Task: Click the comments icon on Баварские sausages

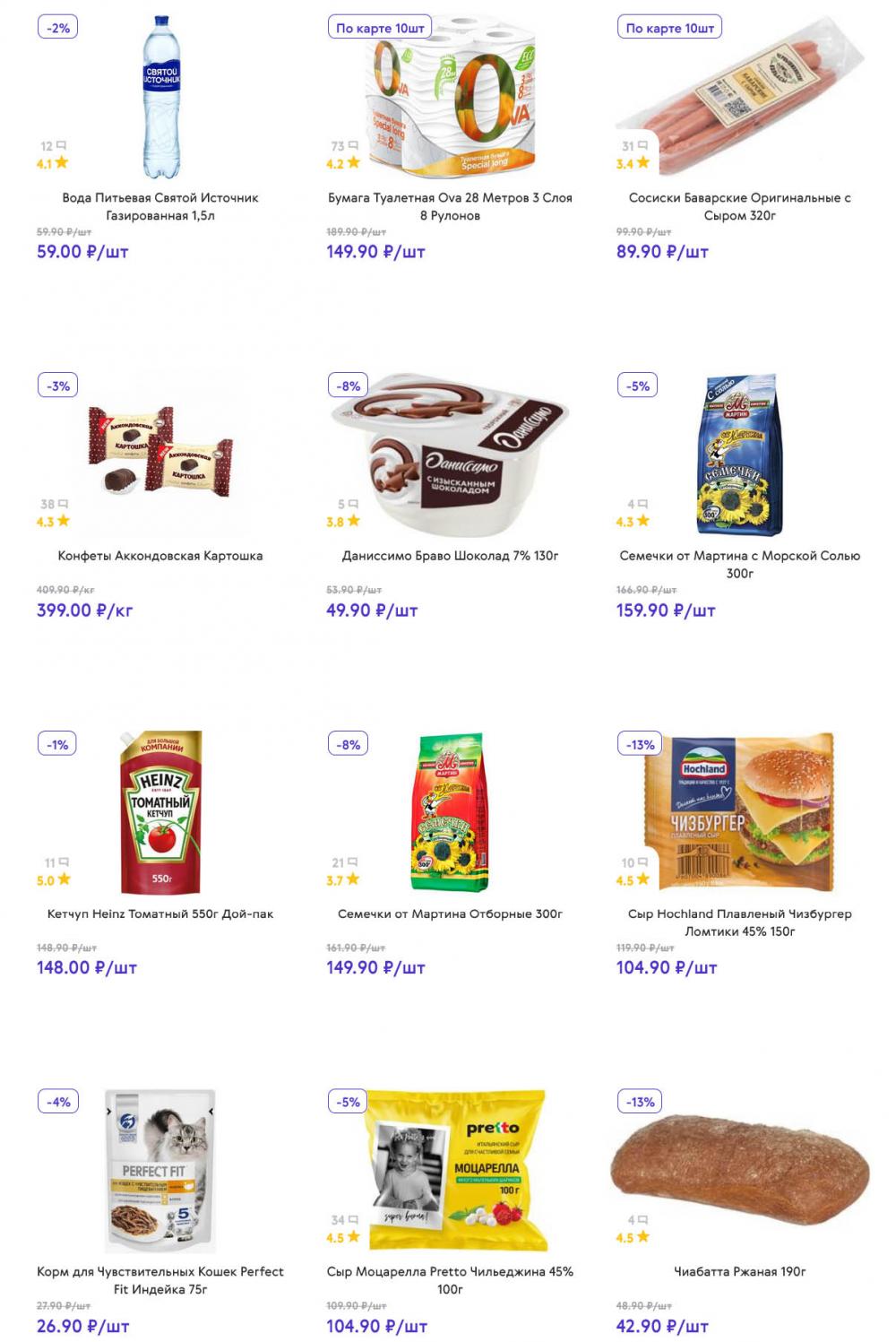Action: click(x=642, y=145)
